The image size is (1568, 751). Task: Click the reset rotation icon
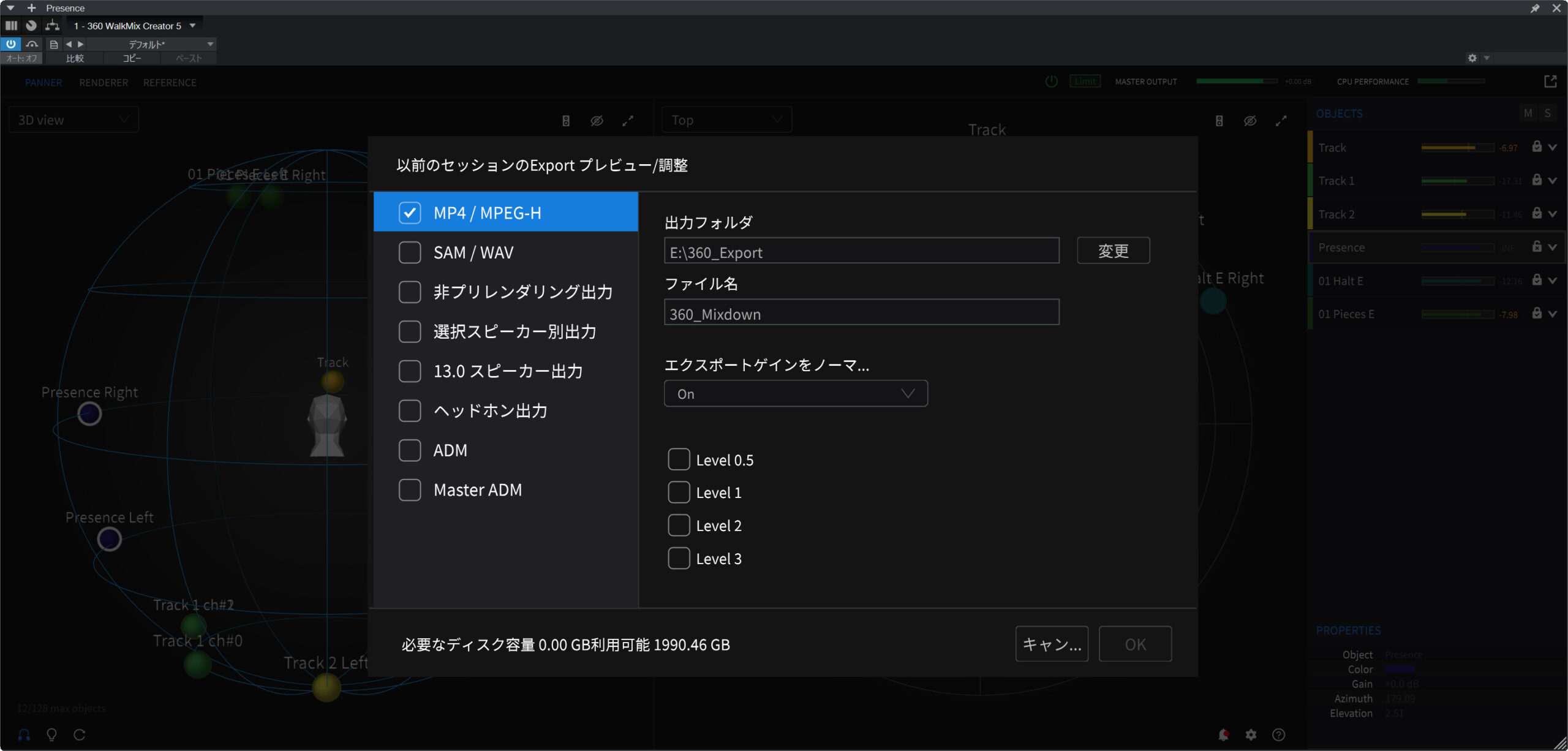(79, 734)
